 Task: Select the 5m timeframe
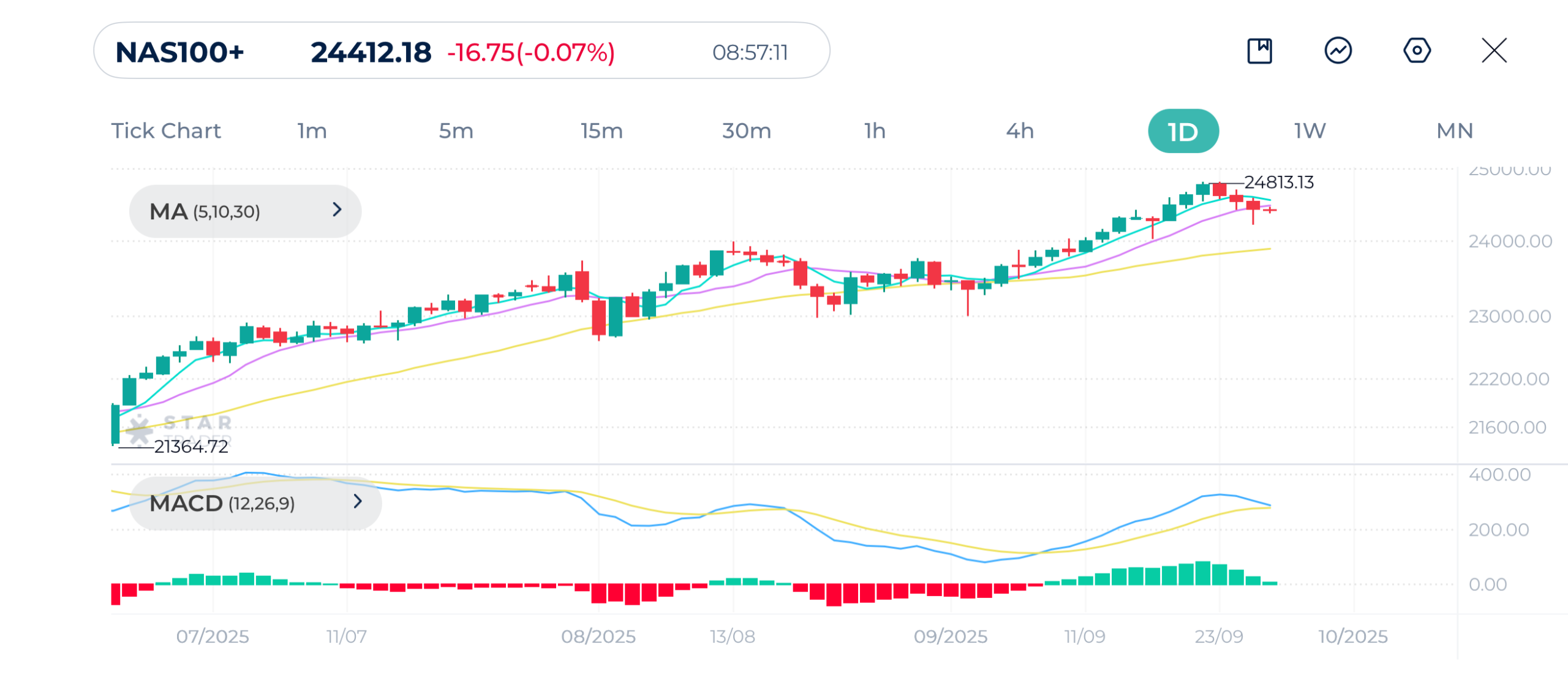456,131
